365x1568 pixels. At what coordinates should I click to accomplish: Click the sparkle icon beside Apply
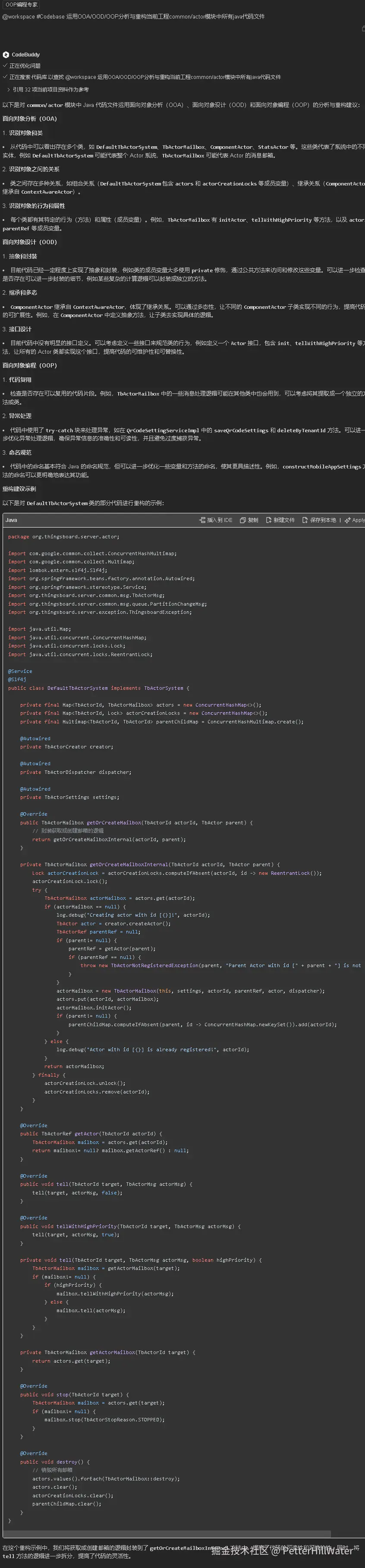[347, 520]
